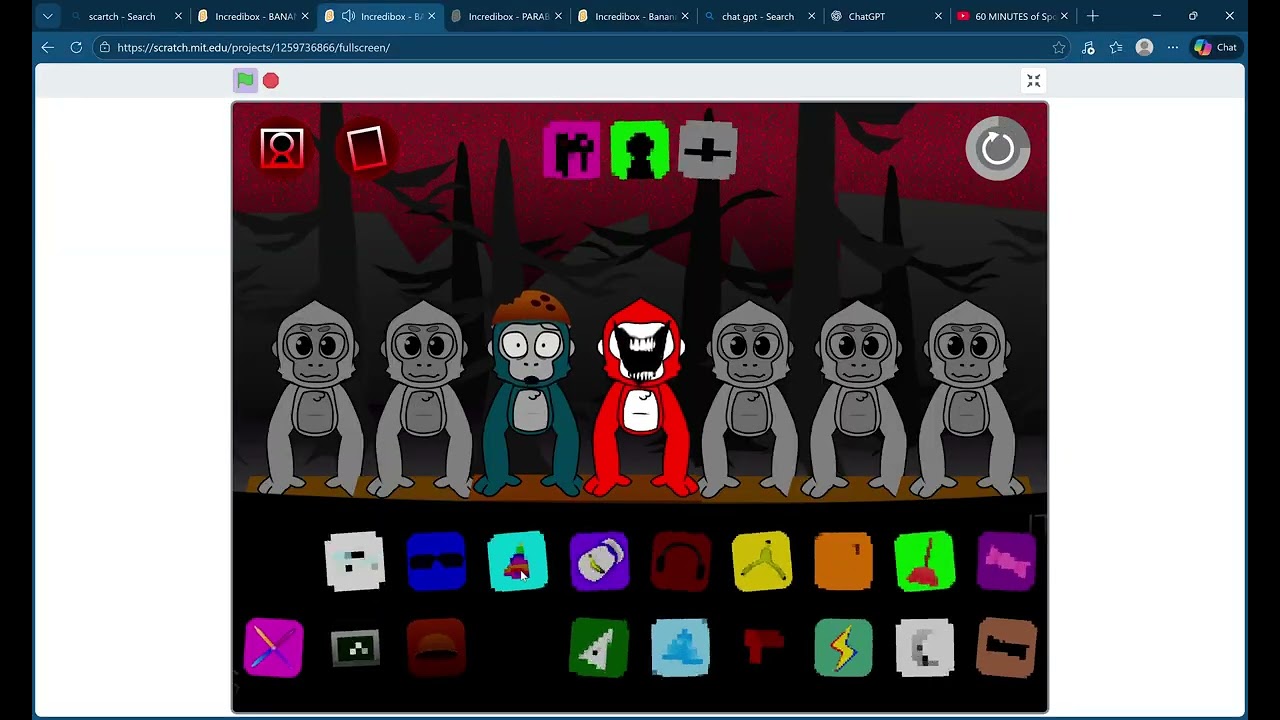Open the media control icon in toolbar
This screenshot has width=1280, height=720.
(1088, 47)
